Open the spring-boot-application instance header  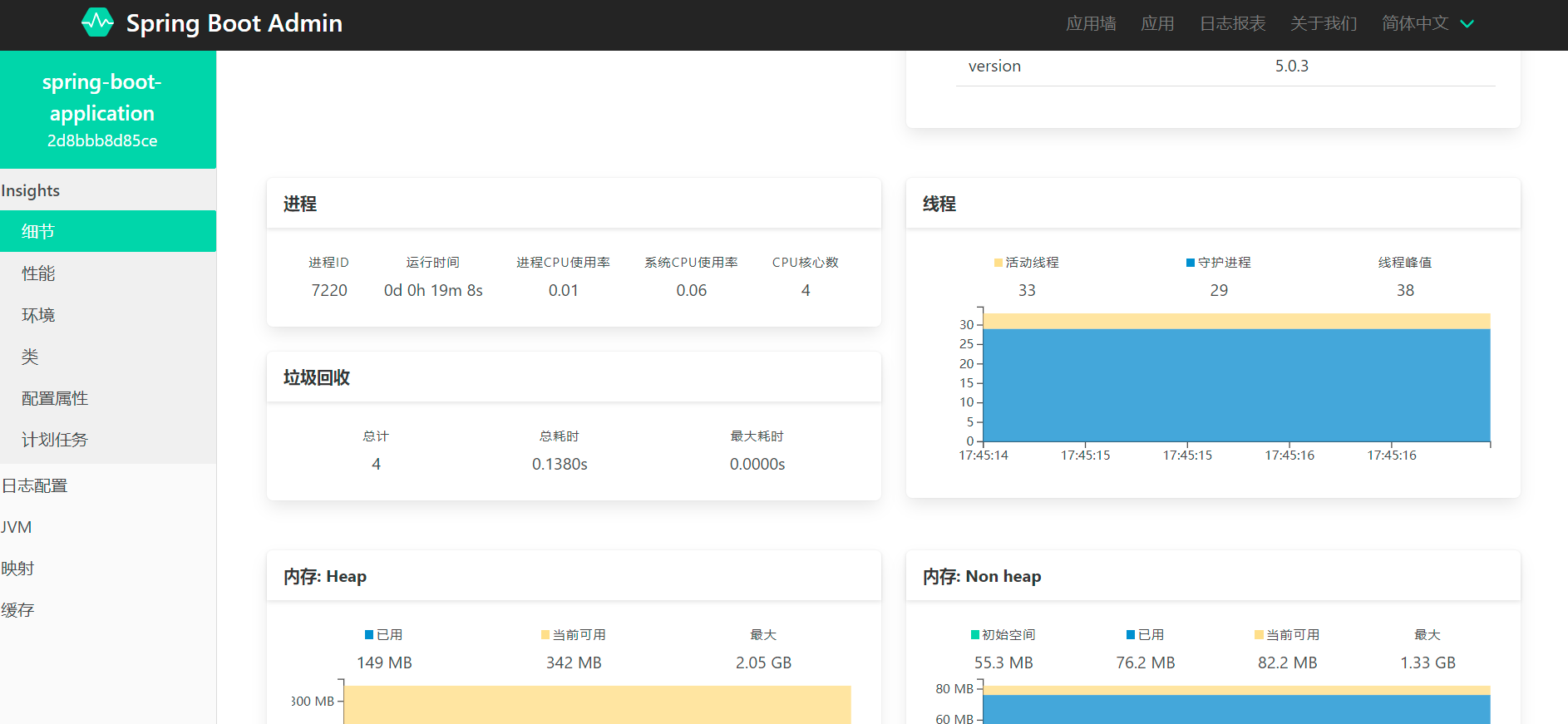[108, 110]
